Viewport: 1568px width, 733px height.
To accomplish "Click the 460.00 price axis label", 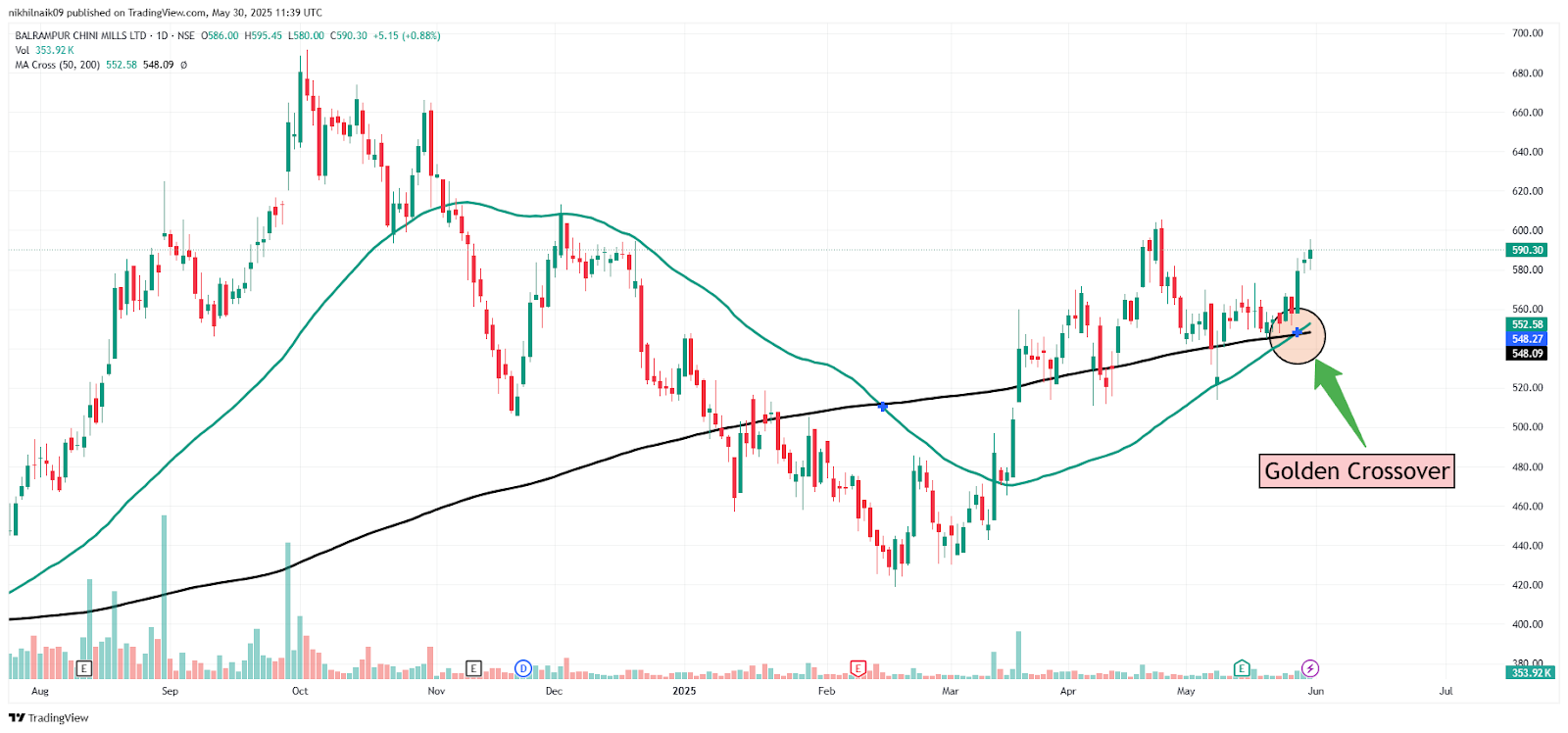I will click(x=1527, y=507).
